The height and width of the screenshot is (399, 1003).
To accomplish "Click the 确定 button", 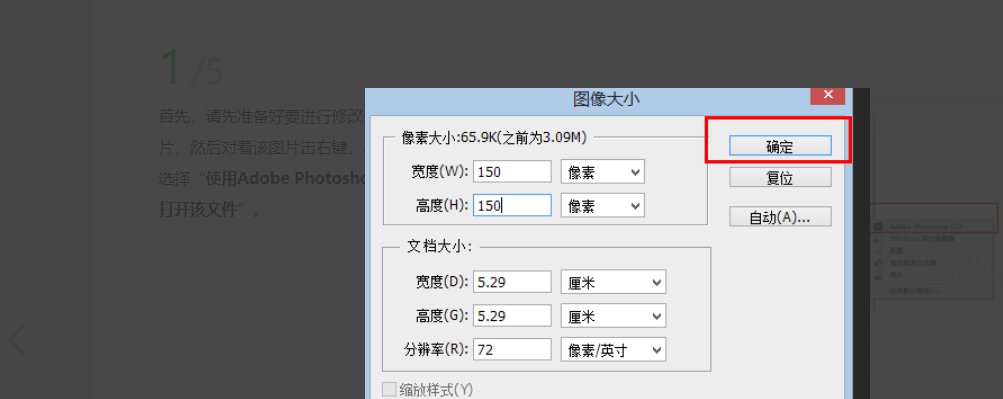I will click(x=780, y=146).
